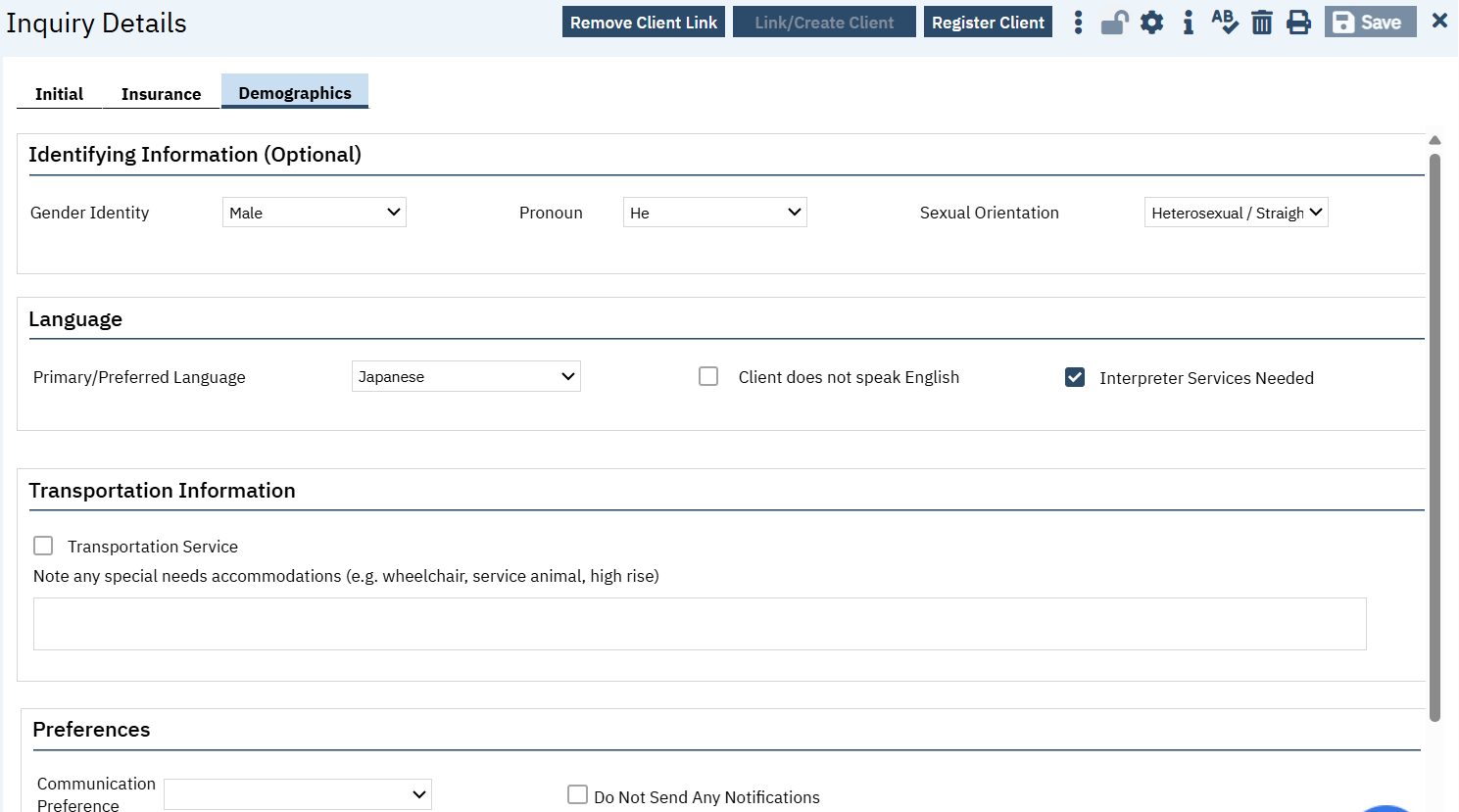Image resolution: width=1459 pixels, height=812 pixels.
Task: Check Client does not speak English
Action: [708, 377]
